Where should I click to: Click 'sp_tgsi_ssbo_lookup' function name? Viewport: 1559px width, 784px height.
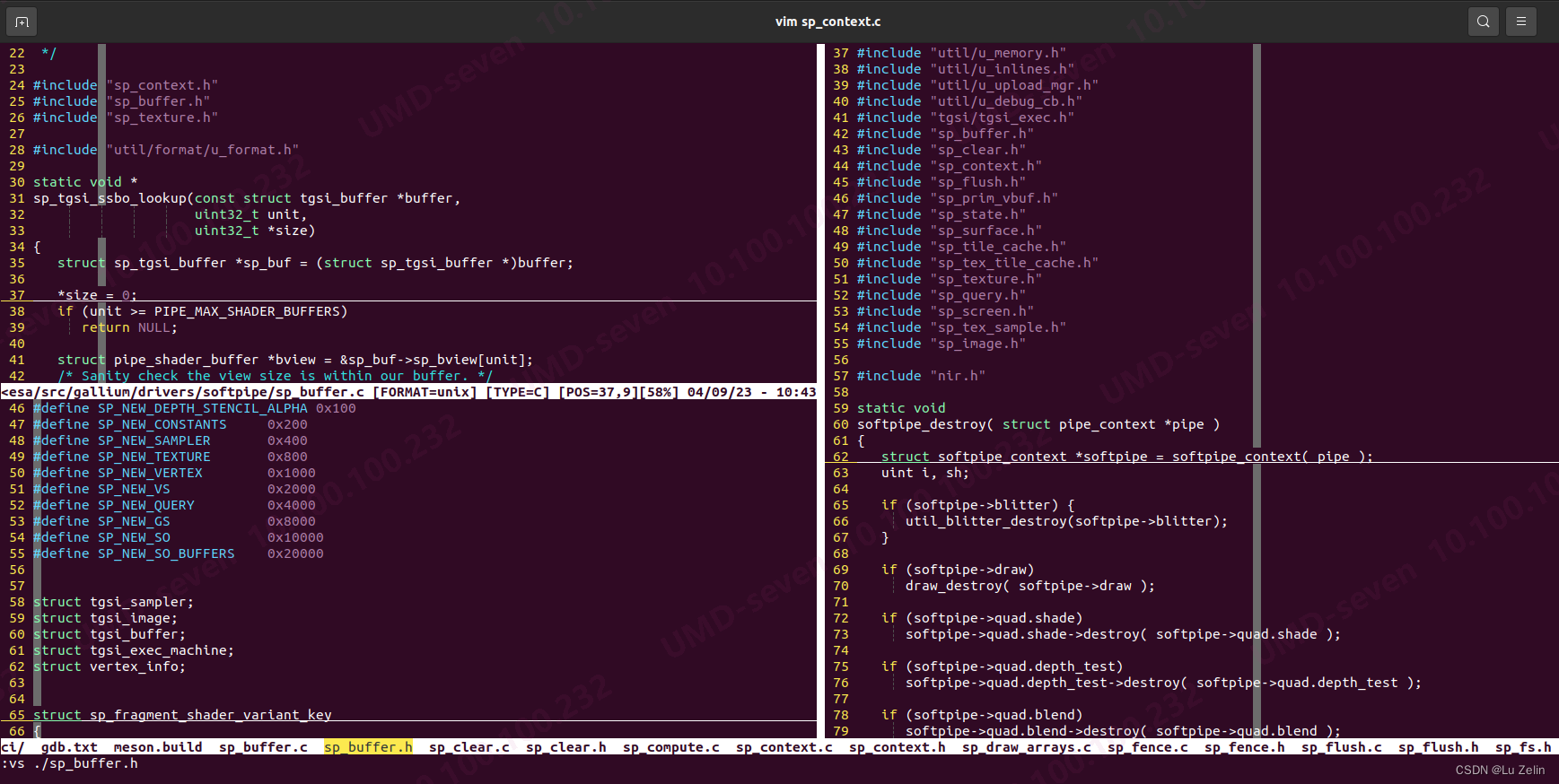point(110,198)
